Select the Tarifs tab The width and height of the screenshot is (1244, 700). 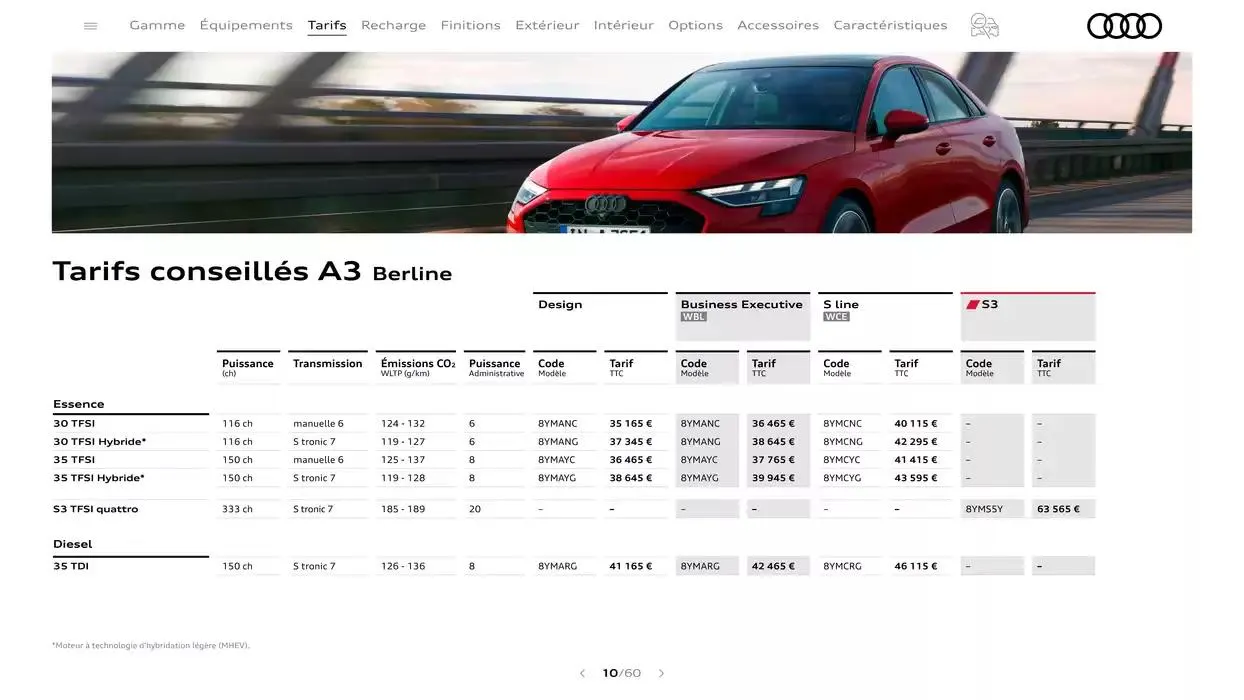click(x=327, y=25)
